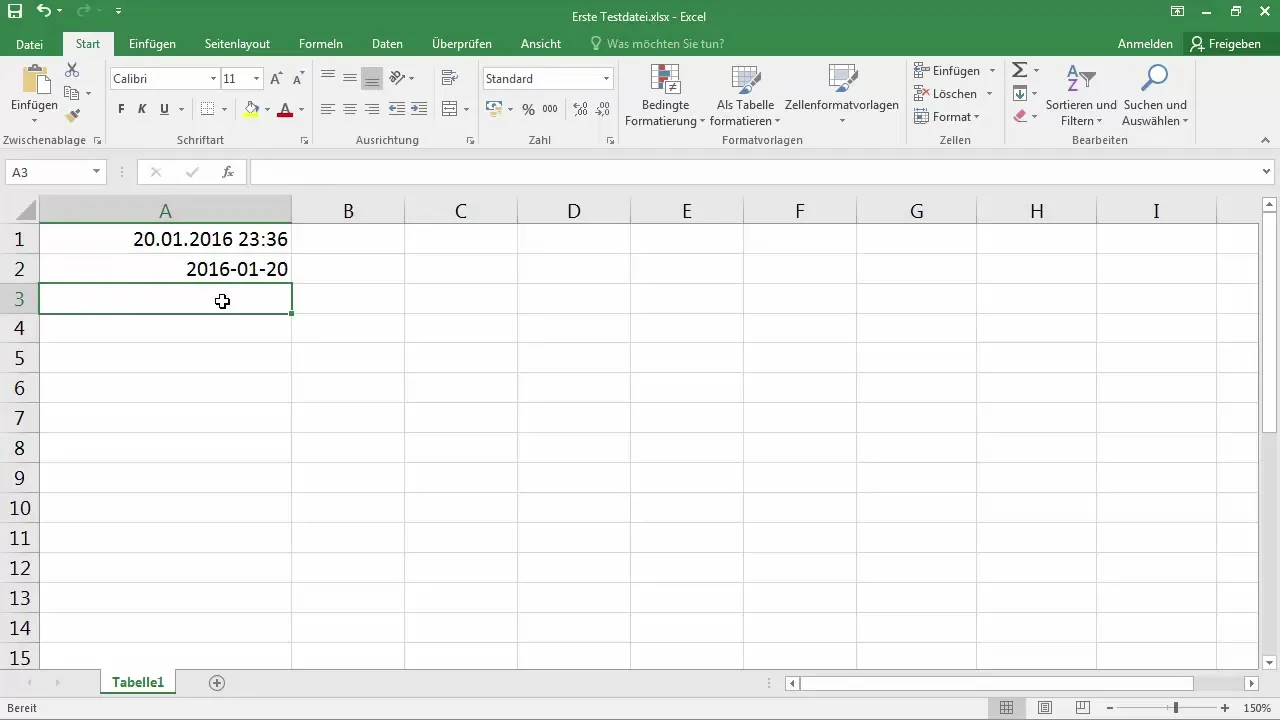Remove a decimal place icon
1280x720 pixels.
point(602,109)
